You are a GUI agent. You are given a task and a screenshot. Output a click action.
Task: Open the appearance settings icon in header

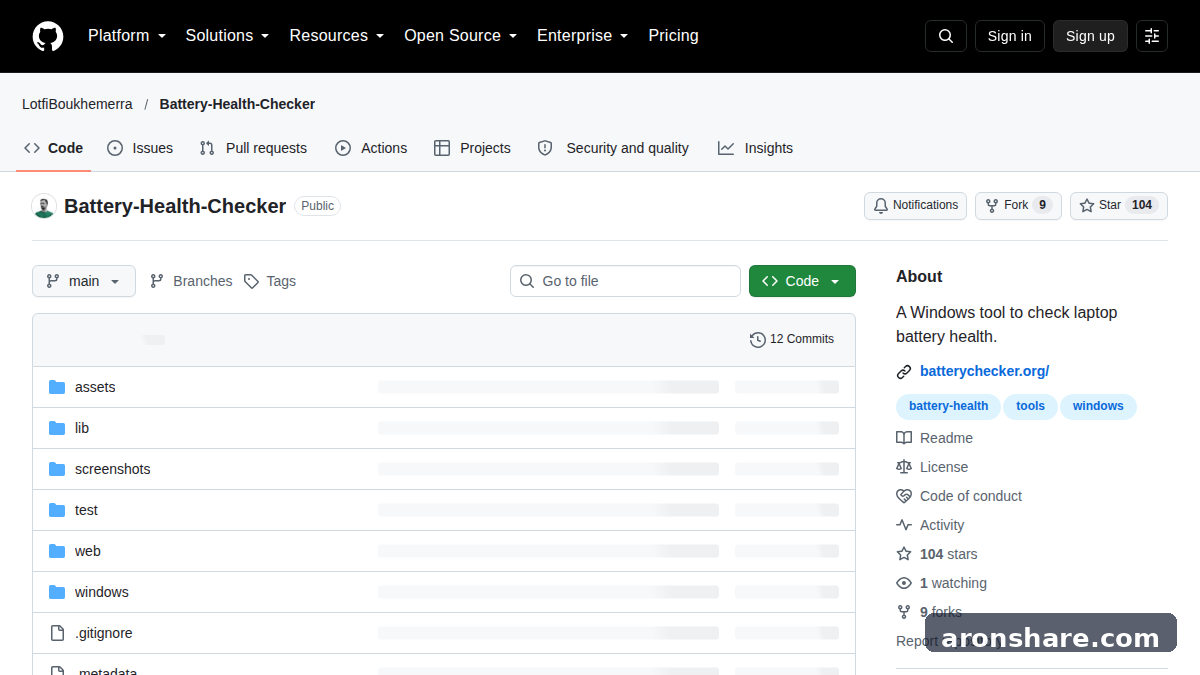tap(1152, 36)
